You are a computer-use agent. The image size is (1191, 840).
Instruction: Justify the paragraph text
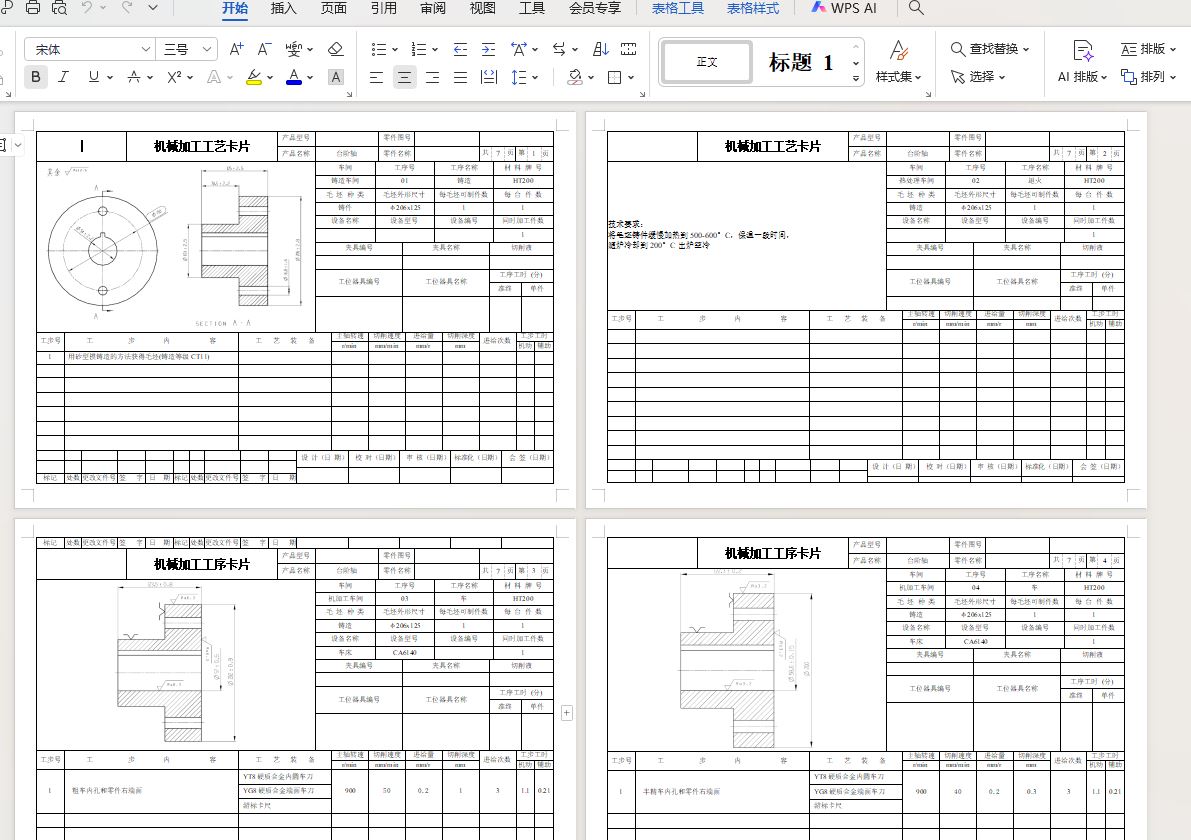pyautogui.click(x=460, y=77)
